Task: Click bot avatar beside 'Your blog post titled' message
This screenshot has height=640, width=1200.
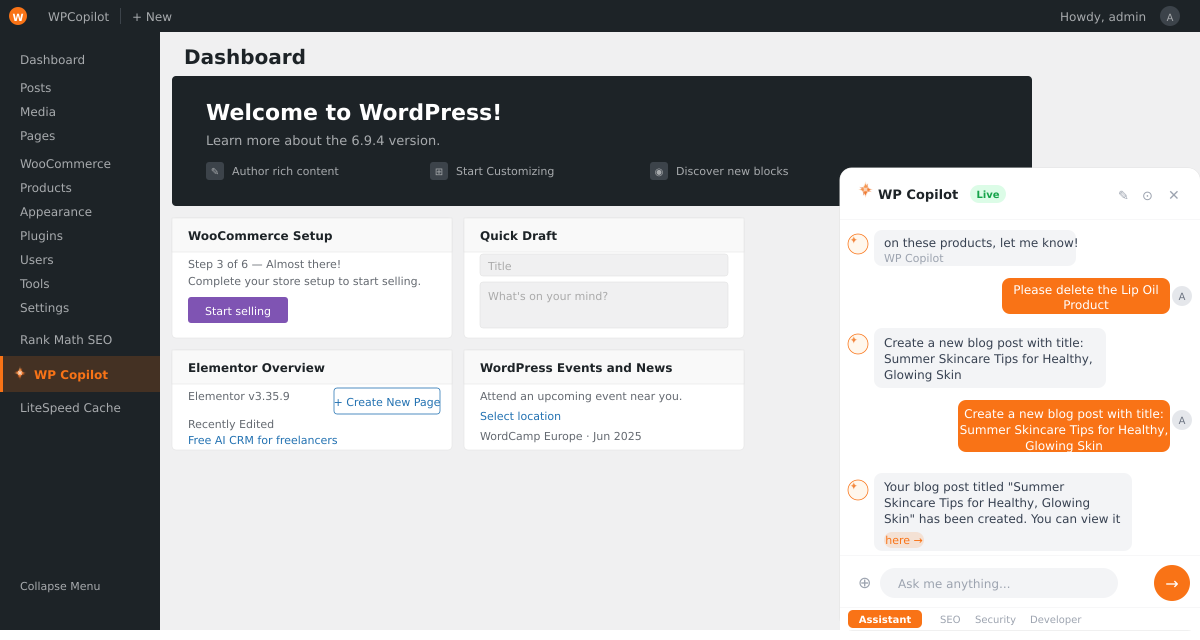Action: pos(858,490)
